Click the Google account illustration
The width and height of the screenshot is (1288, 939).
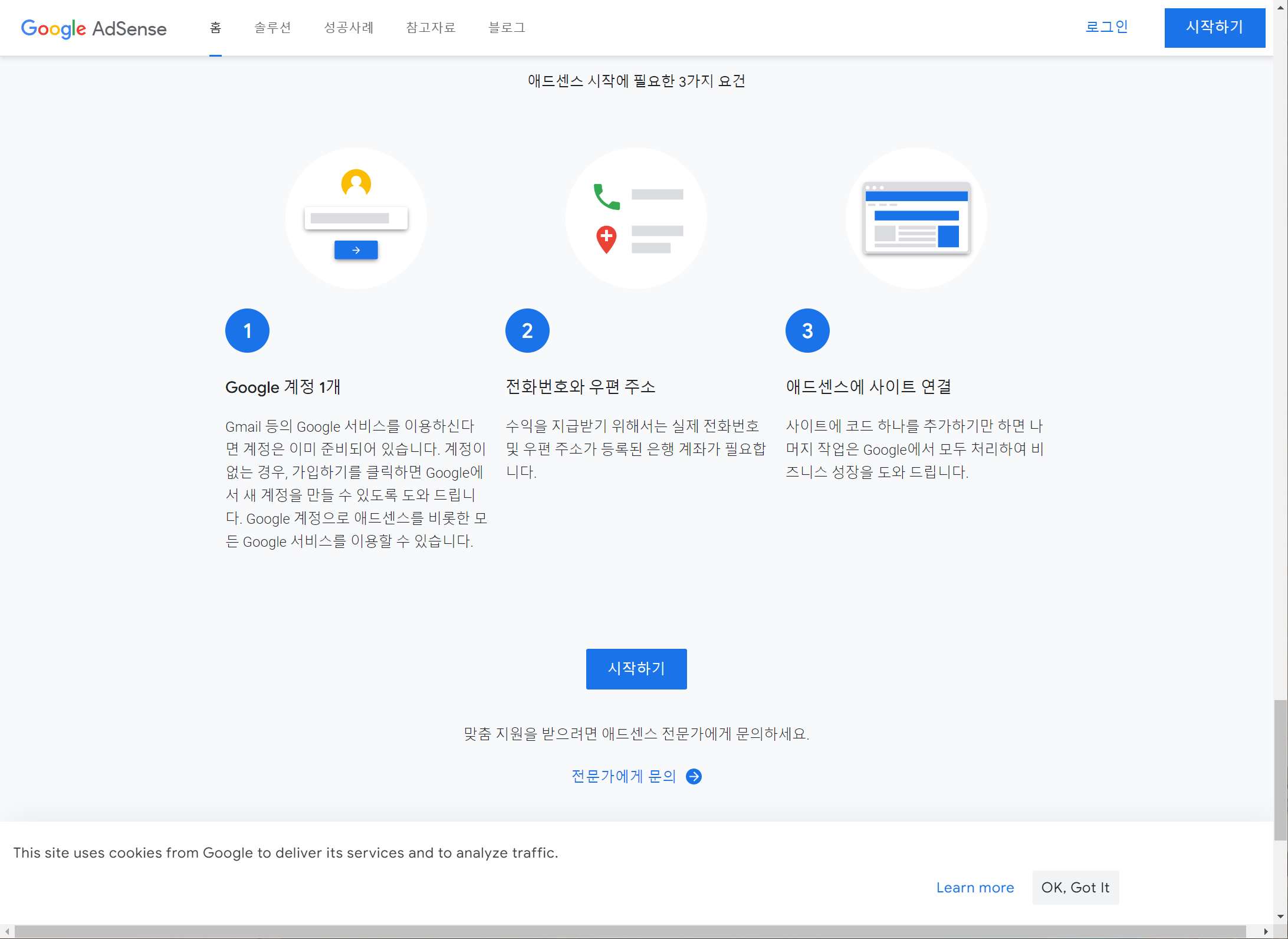[356, 218]
